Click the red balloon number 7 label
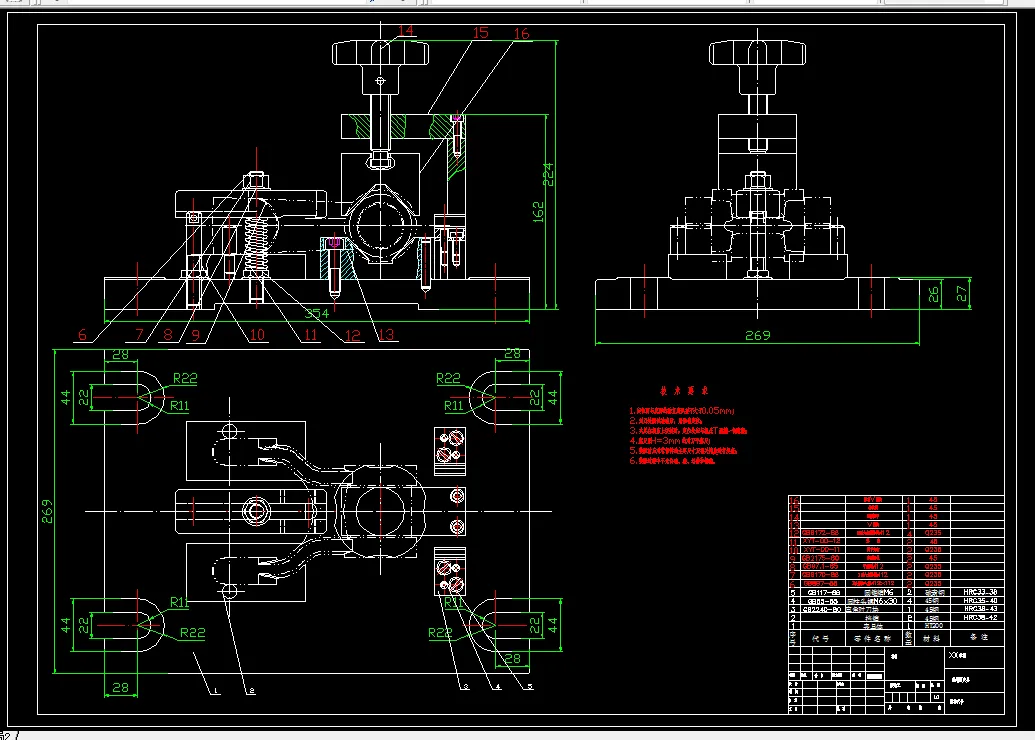 point(139,335)
